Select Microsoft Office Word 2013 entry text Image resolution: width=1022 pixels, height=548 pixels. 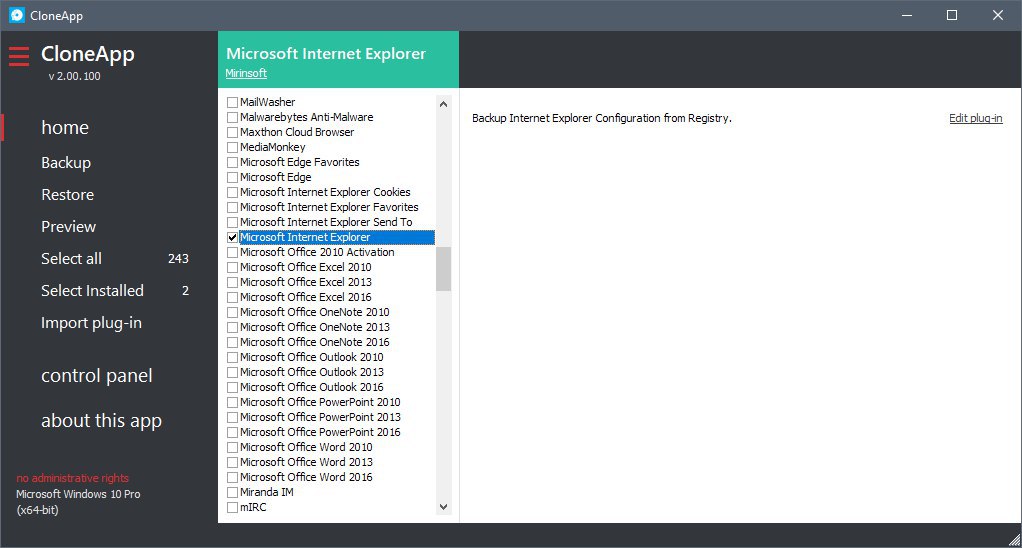pos(306,462)
